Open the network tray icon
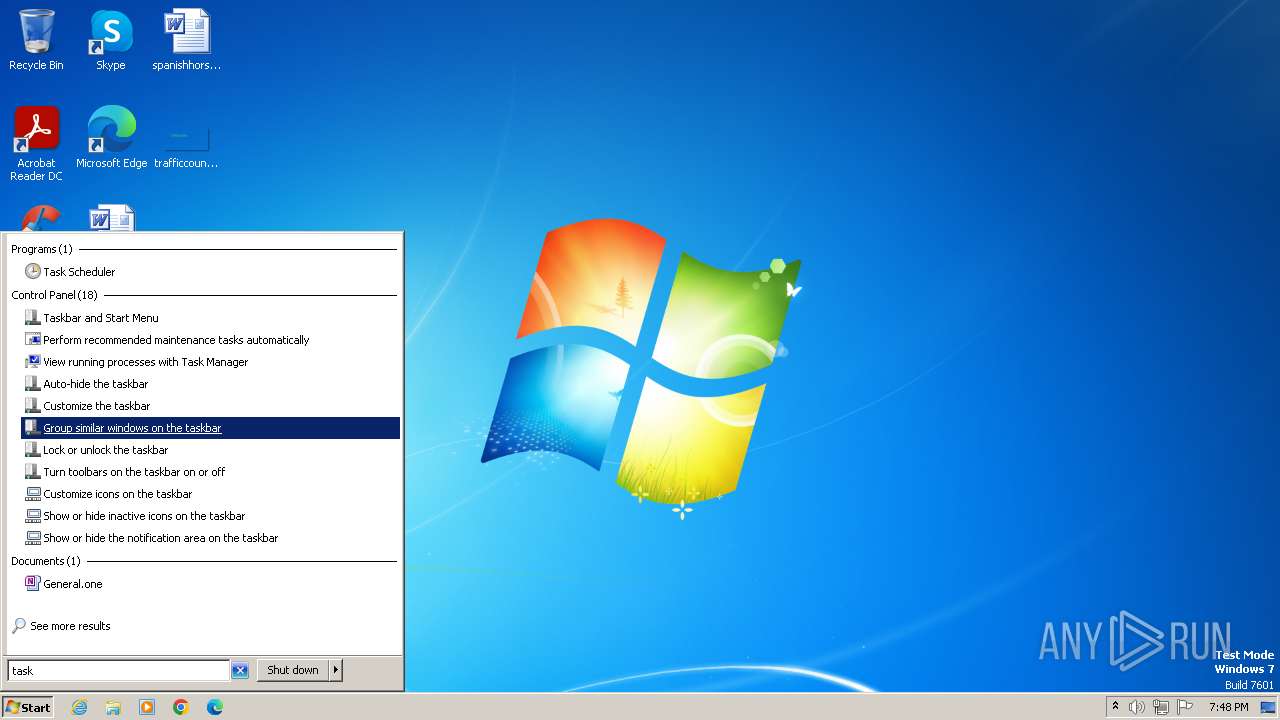Screen dimensions: 1280x720 pyautogui.click(x=1161, y=707)
